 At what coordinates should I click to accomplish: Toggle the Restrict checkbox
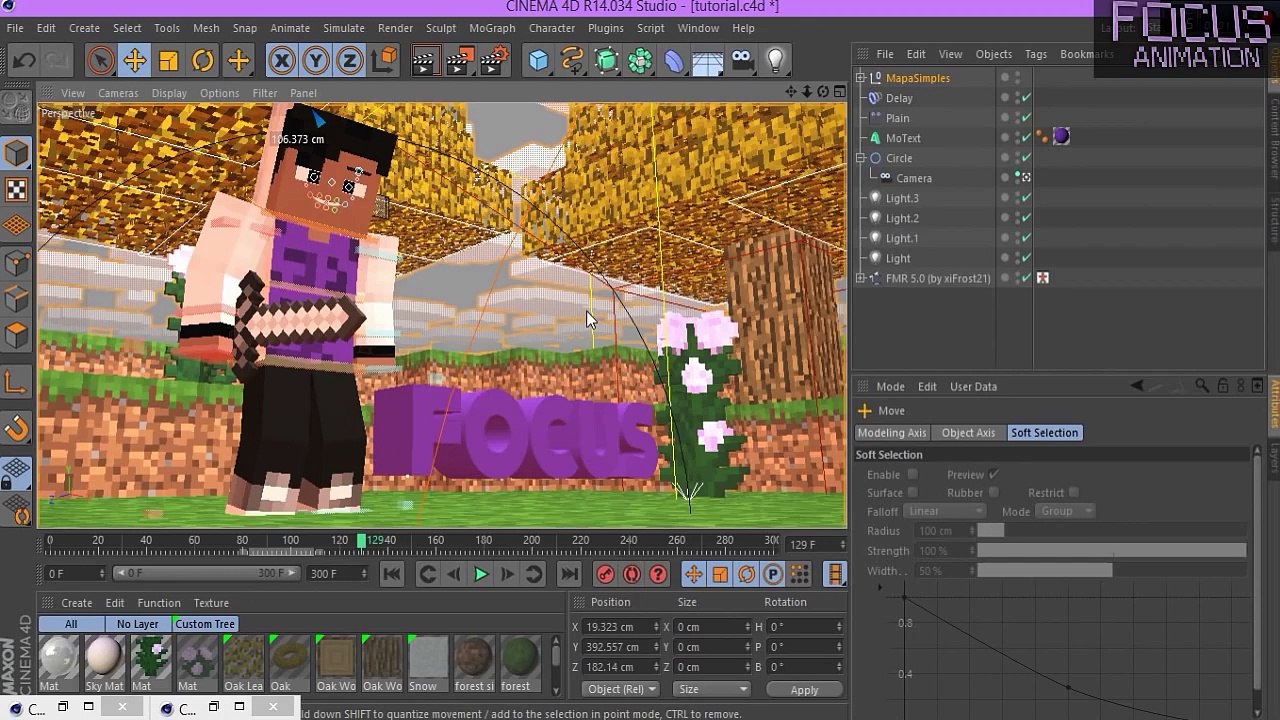1073,493
